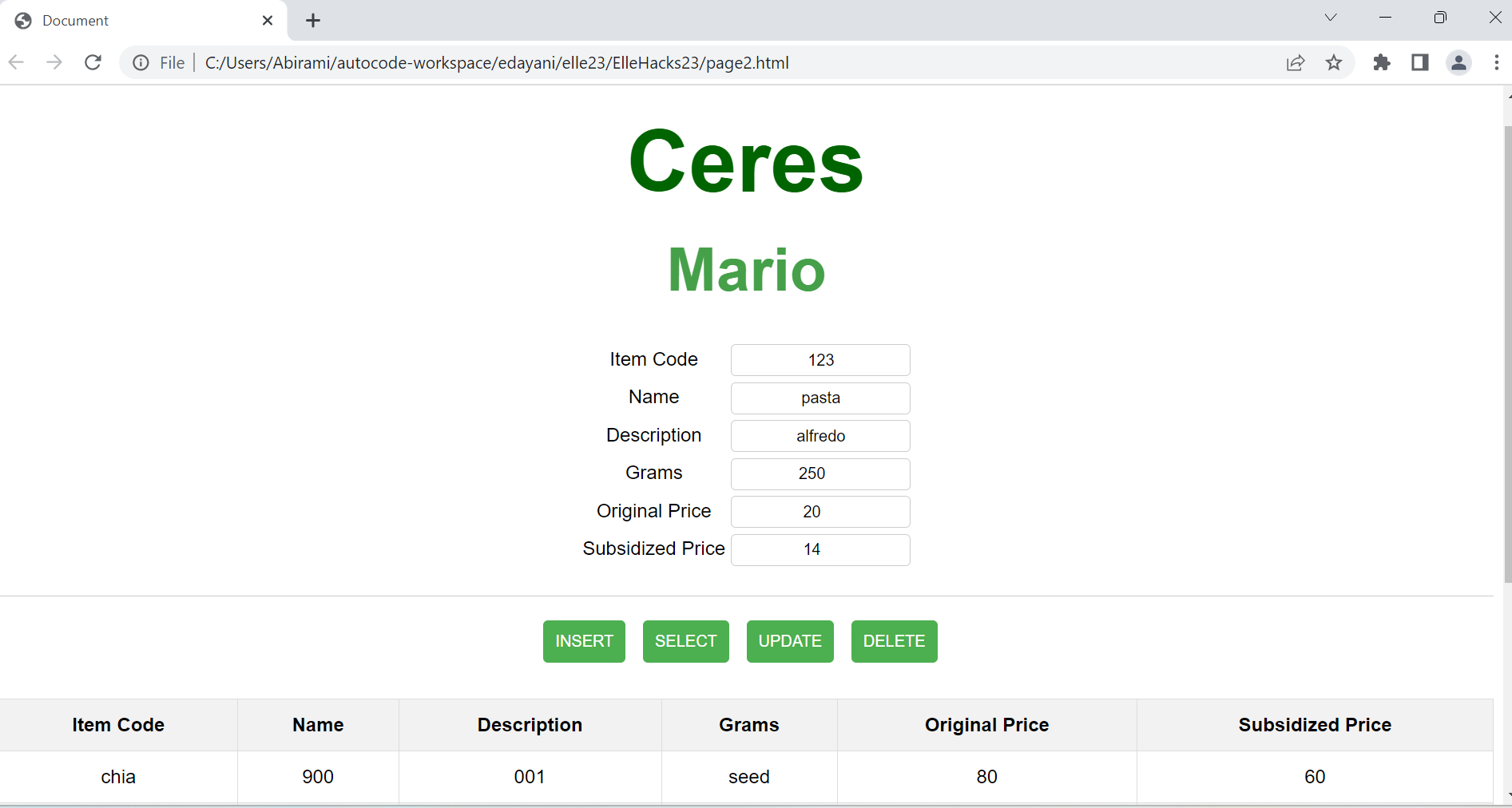This screenshot has height=808, width=1512.
Task: View site information icon in address bar
Action: pos(141,62)
